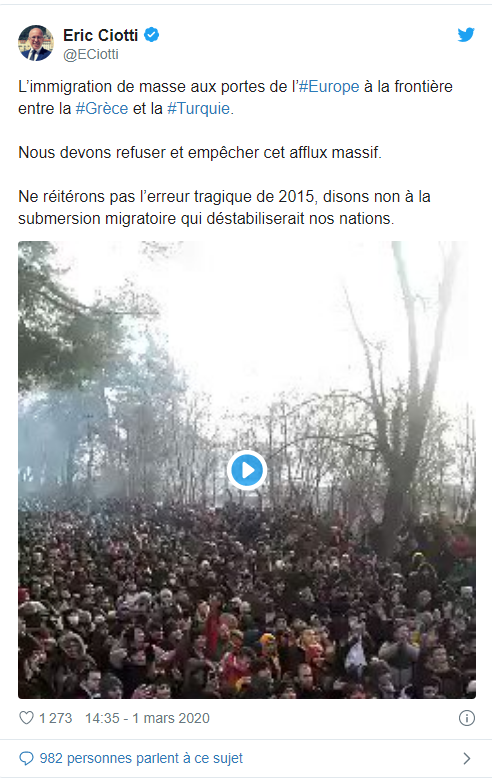Play the embedded crowd video
492x781 pixels.
point(247,470)
